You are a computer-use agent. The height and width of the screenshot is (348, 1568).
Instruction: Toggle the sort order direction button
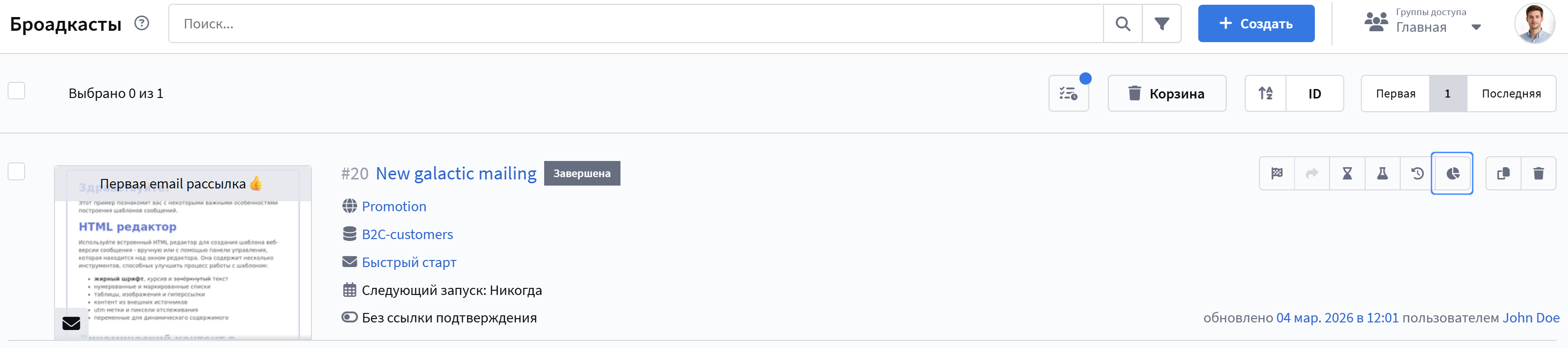(x=1266, y=93)
